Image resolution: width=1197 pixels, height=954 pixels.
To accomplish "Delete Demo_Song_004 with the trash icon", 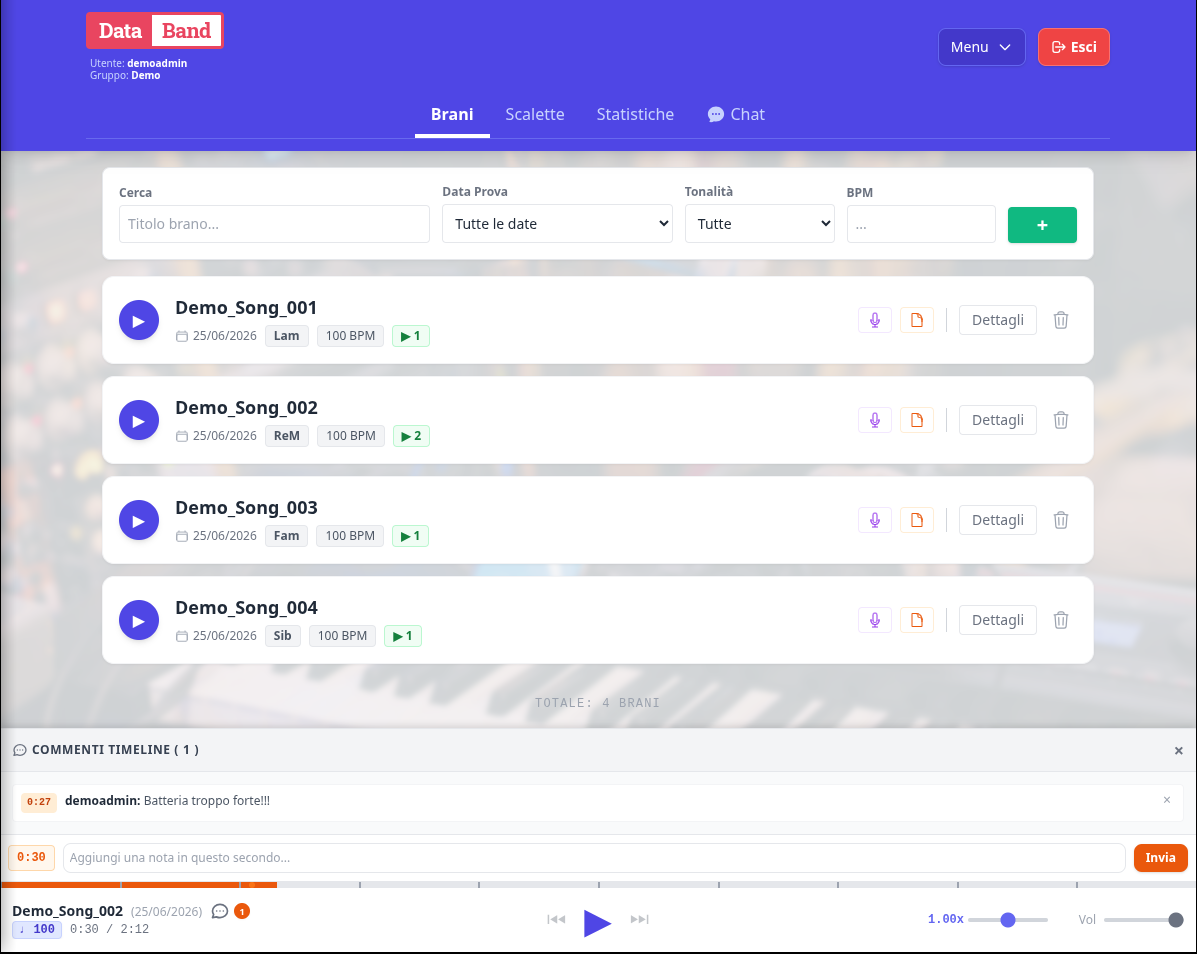I will pos(1060,620).
